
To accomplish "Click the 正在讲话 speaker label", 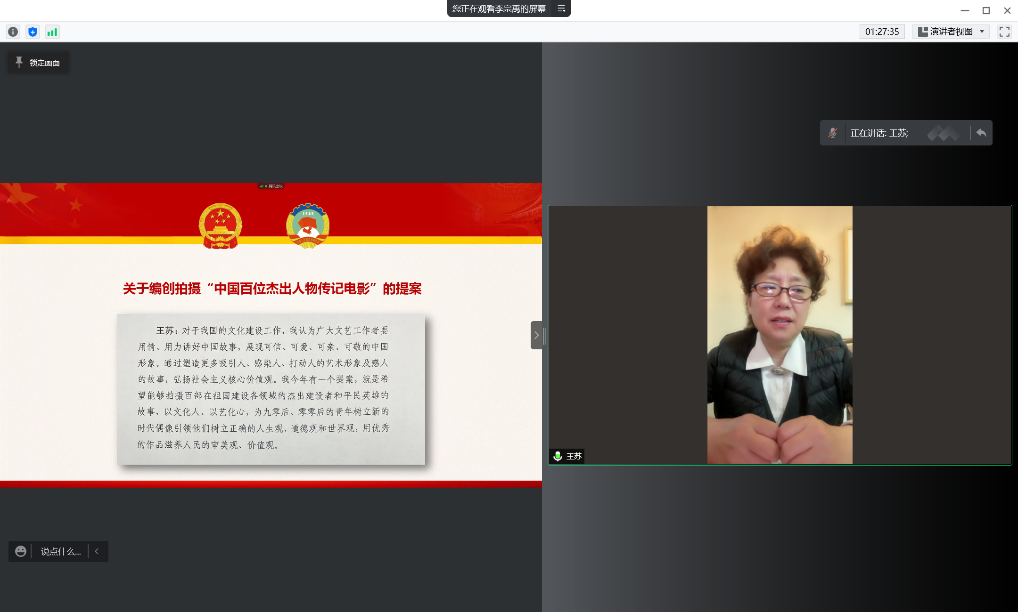I will point(879,133).
